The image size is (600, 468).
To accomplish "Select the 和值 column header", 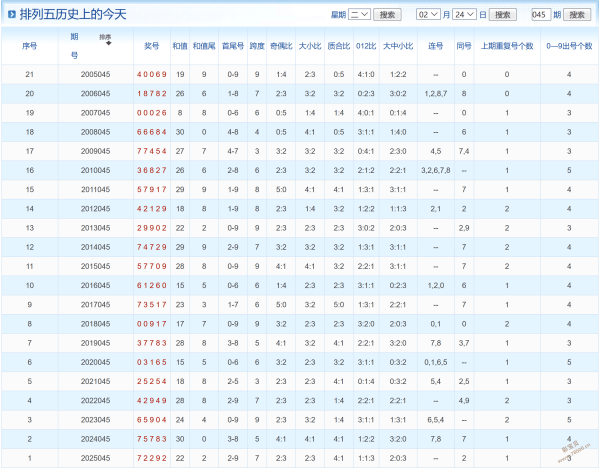I will pyautogui.click(x=179, y=46).
